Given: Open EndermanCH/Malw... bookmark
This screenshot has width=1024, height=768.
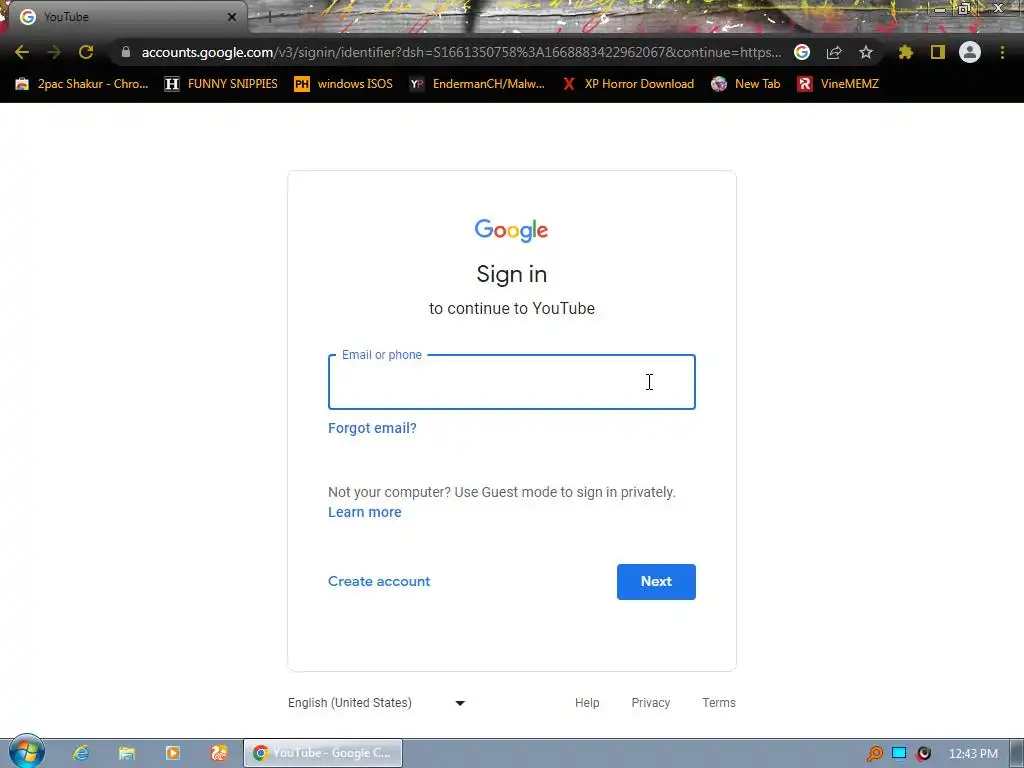Looking at the screenshot, I should pyautogui.click(x=477, y=84).
